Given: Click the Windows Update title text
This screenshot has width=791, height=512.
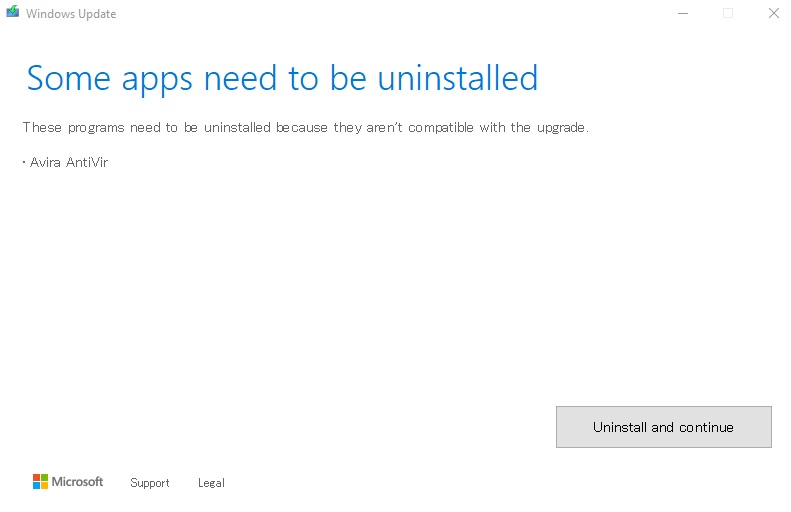Looking at the screenshot, I should (71, 14).
